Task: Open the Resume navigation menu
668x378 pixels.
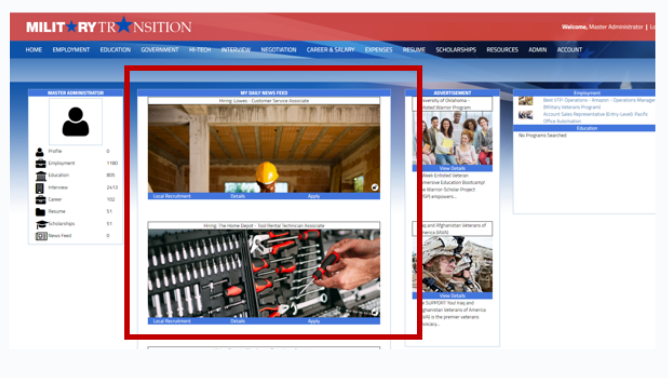Action: tap(414, 50)
